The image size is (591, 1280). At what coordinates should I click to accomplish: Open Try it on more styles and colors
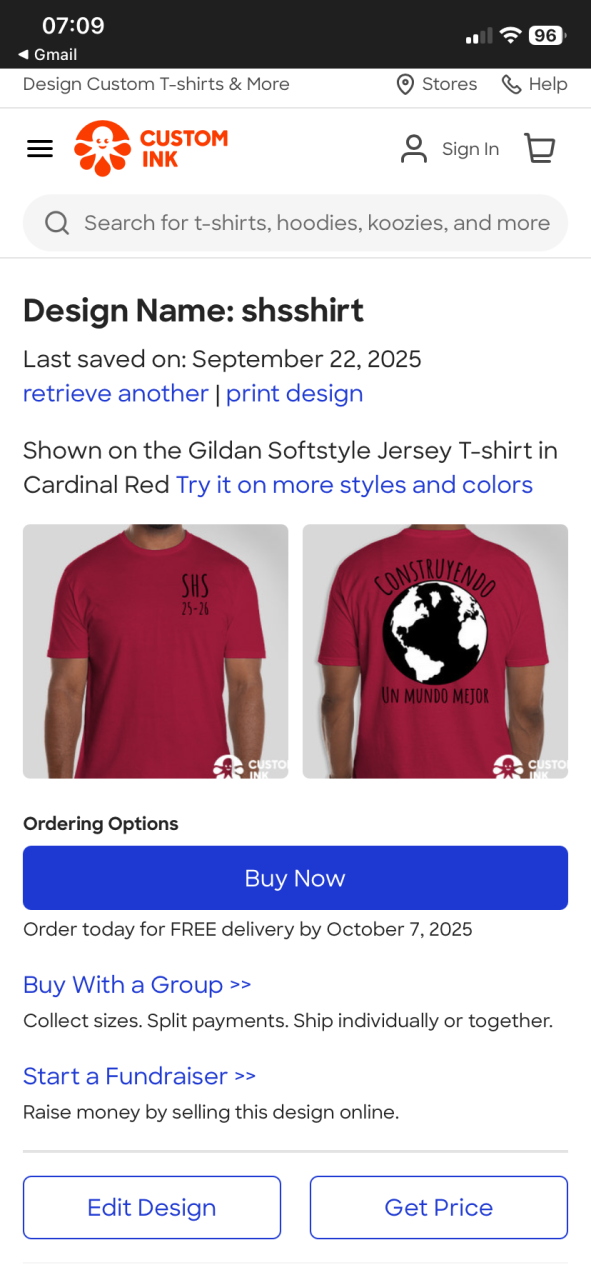click(354, 485)
